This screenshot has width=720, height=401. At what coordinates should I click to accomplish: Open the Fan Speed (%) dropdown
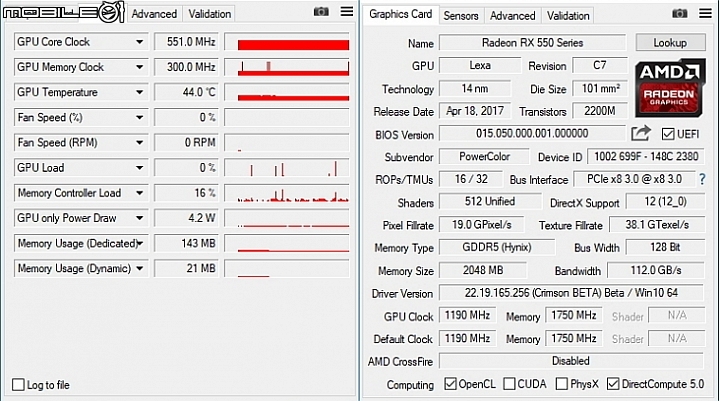point(139,118)
